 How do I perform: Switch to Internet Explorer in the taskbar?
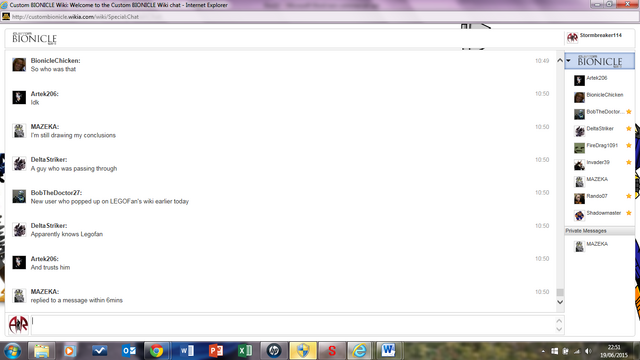tap(359, 351)
